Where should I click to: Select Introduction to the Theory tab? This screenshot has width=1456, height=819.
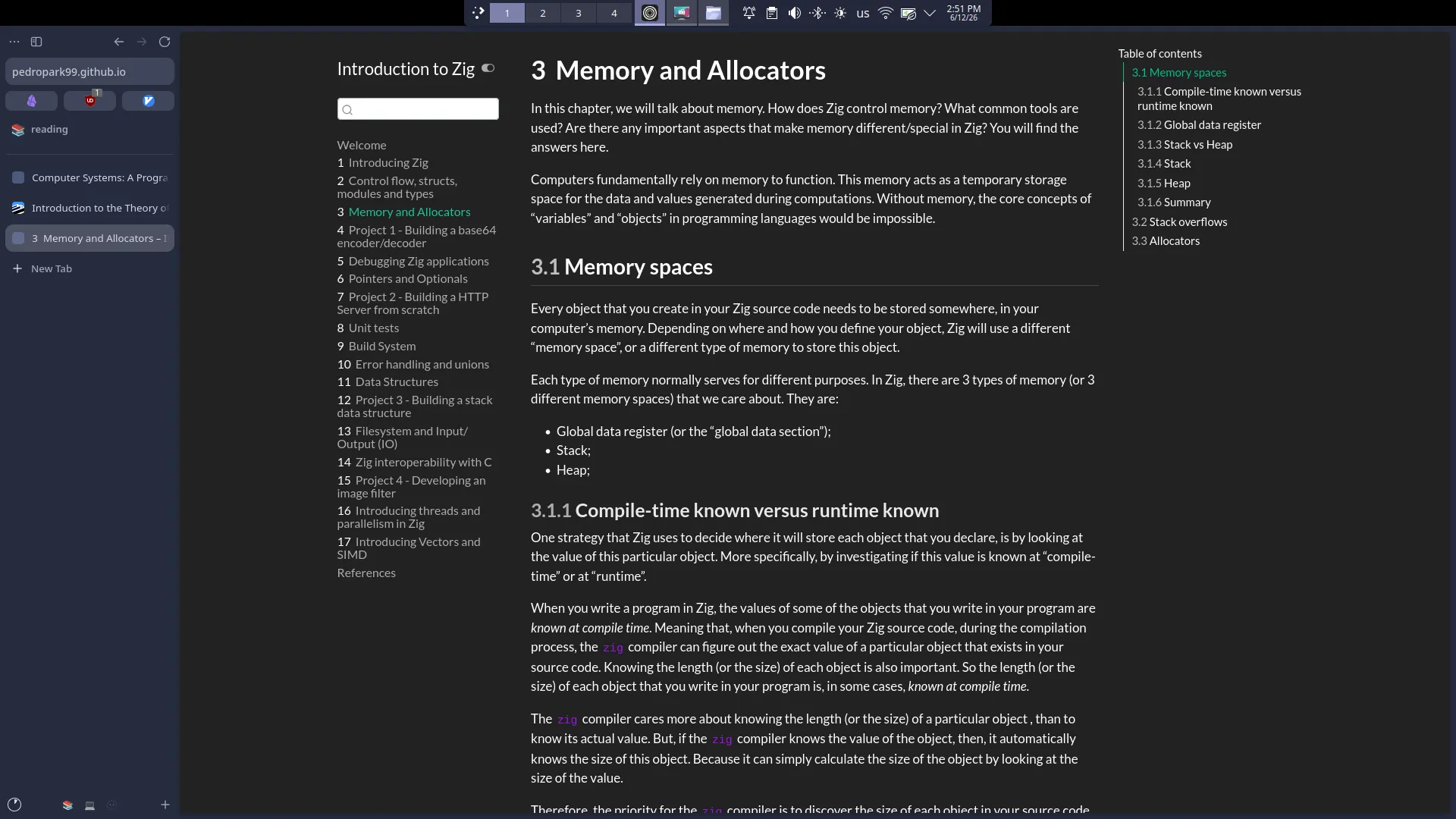pyautogui.click(x=89, y=208)
